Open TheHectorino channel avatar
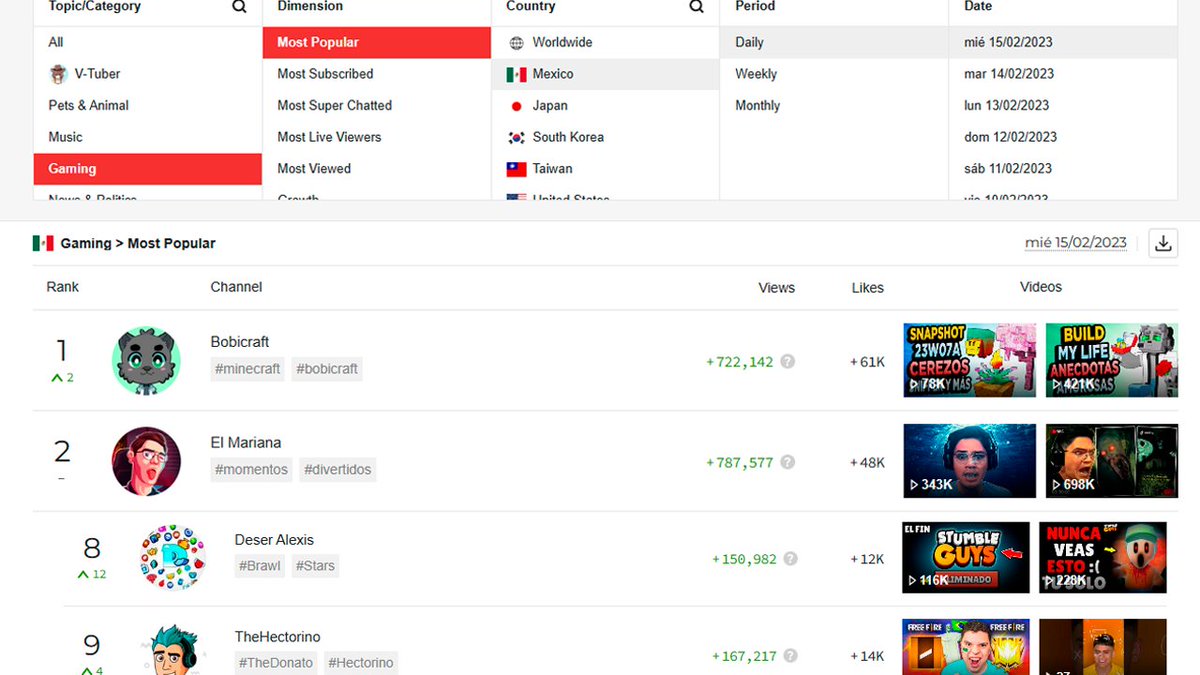Screen dimensions: 1200x675 click(173, 650)
